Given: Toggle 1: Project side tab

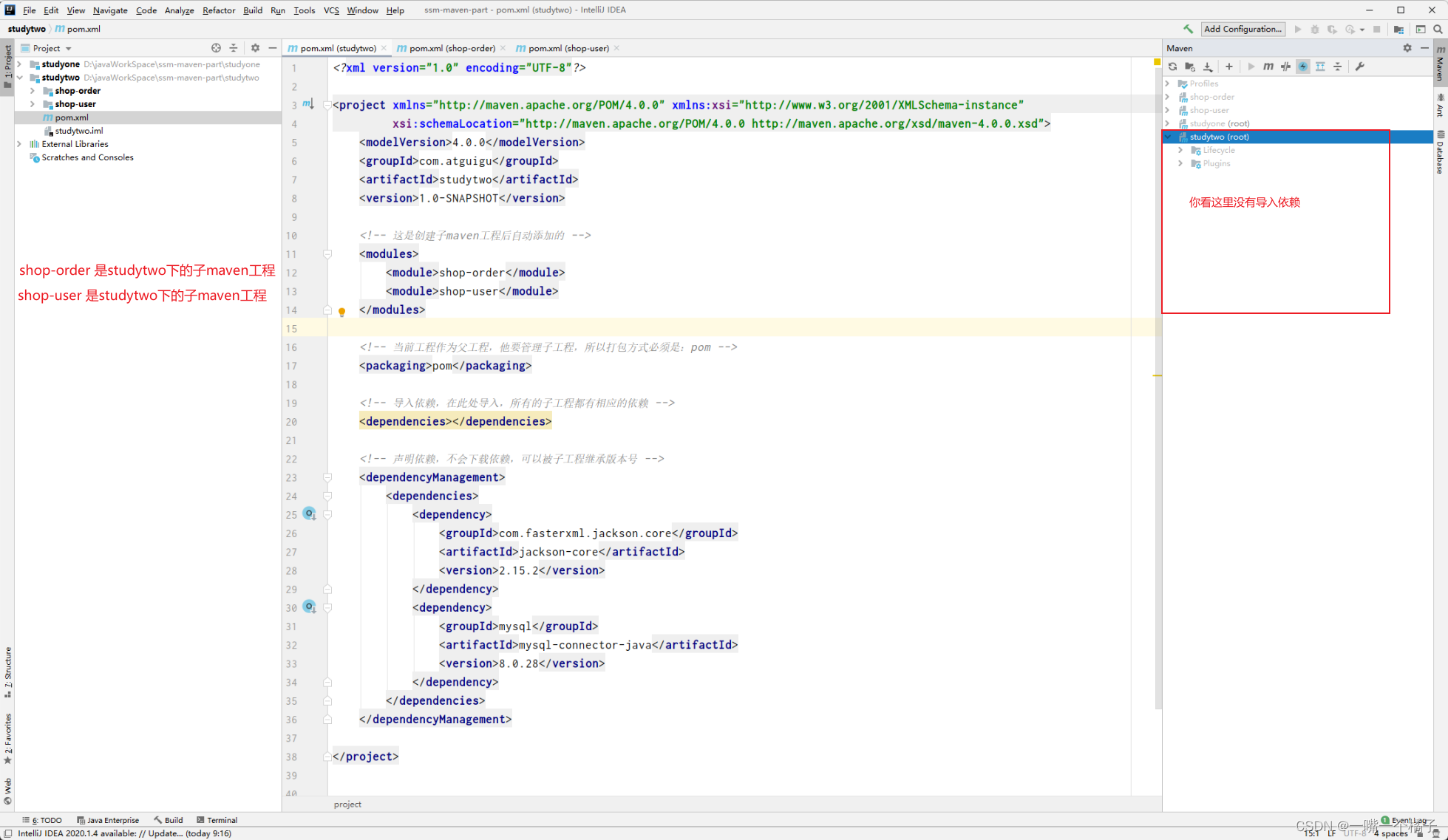Looking at the screenshot, I should (7, 66).
